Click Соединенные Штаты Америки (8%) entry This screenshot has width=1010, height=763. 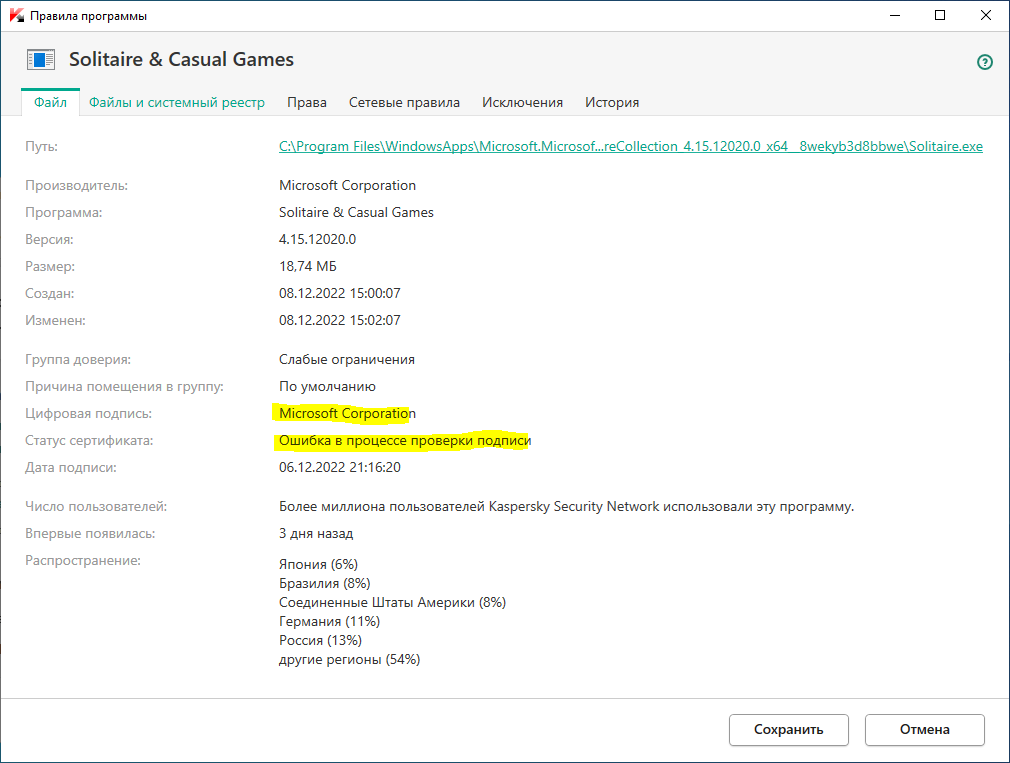tap(392, 603)
